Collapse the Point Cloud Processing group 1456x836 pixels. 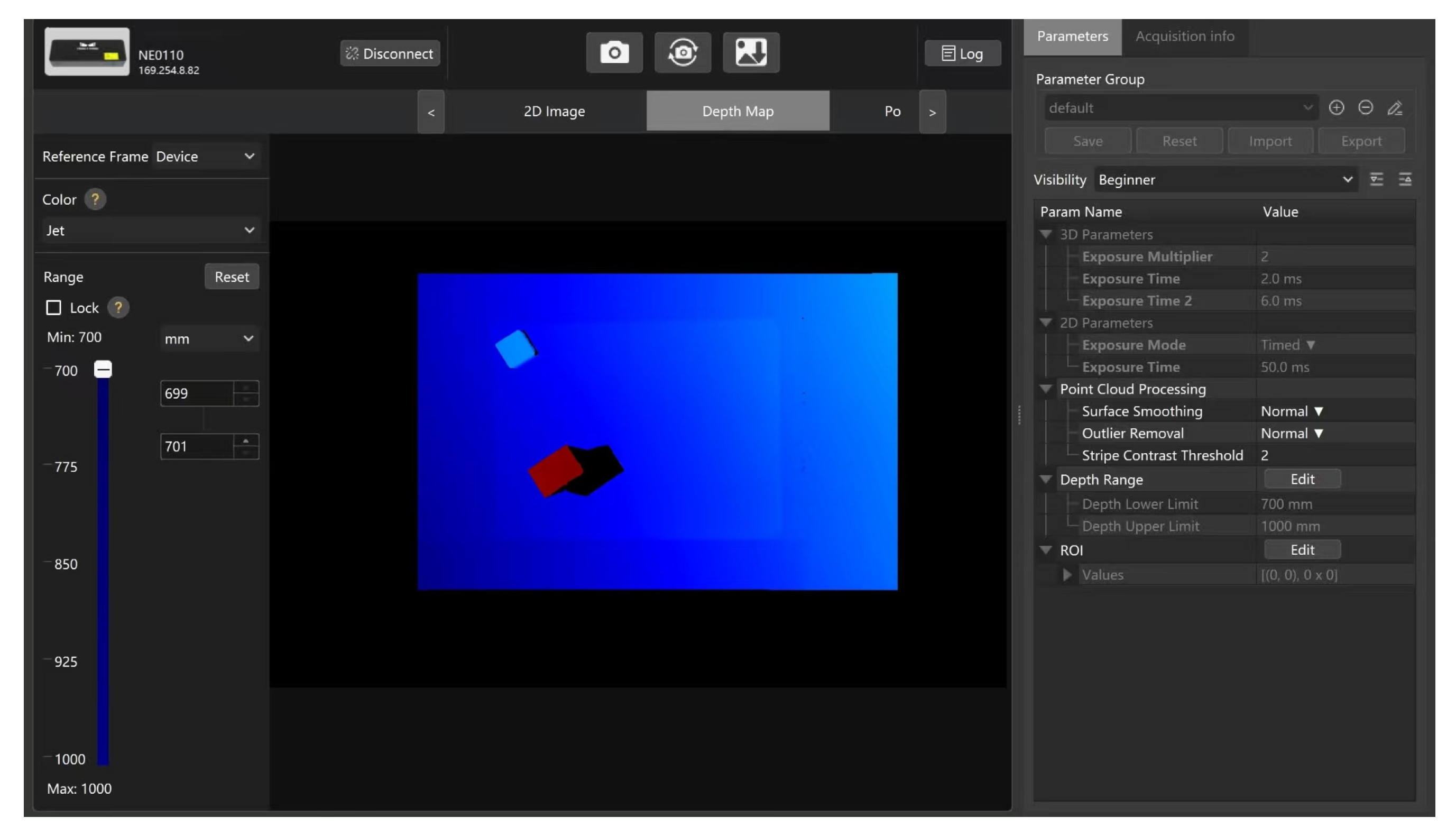(1046, 389)
